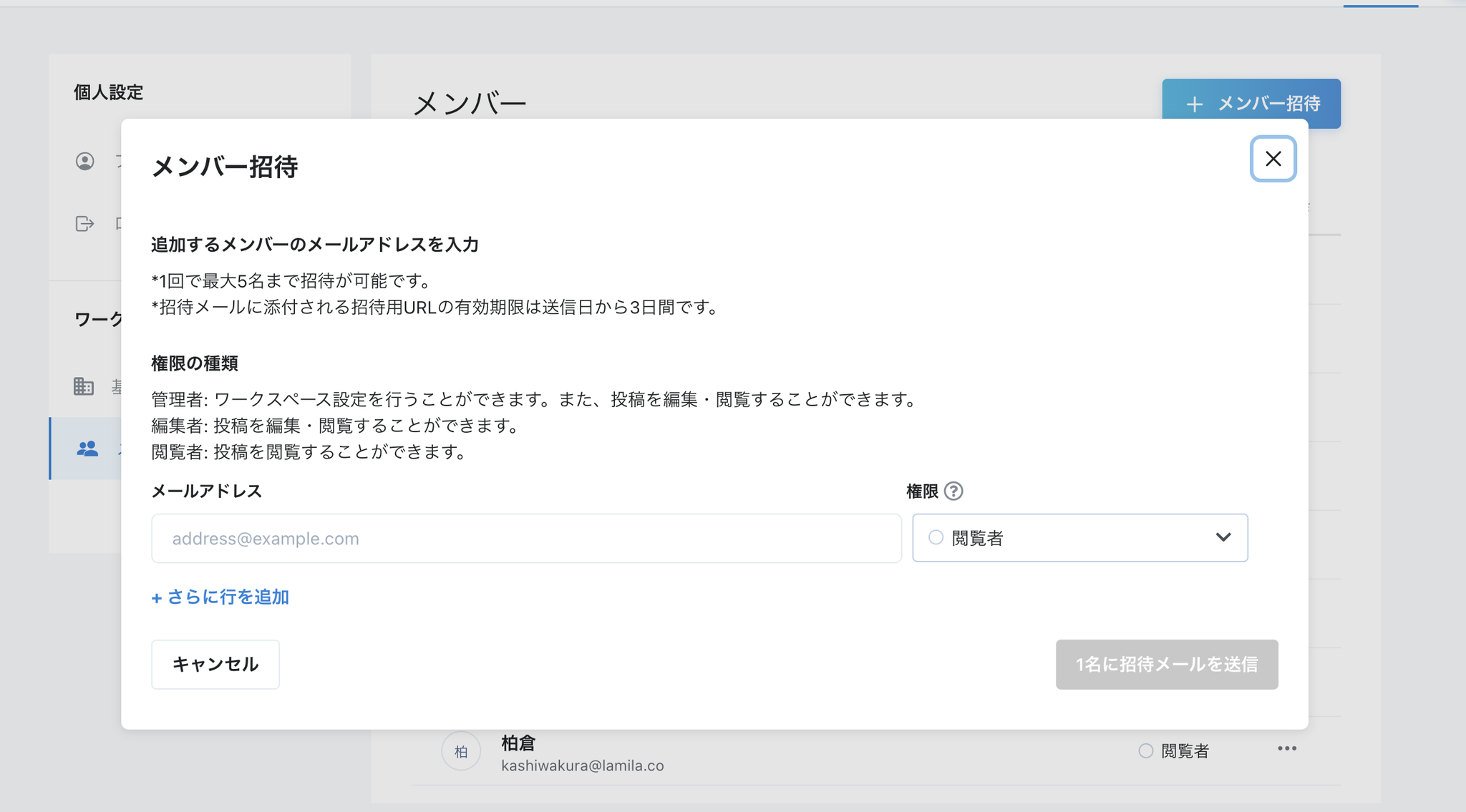
Task: Open the 閲覧者 permission dropdown
Action: coord(1079,538)
